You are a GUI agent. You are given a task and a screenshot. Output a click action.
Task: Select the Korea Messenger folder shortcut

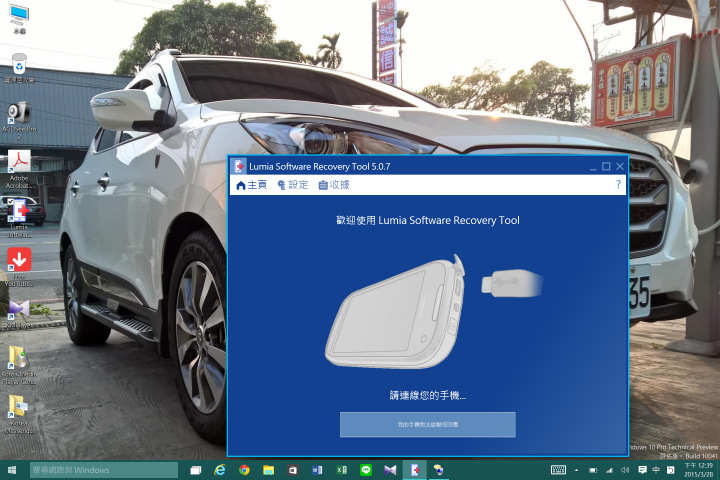click(x=19, y=414)
